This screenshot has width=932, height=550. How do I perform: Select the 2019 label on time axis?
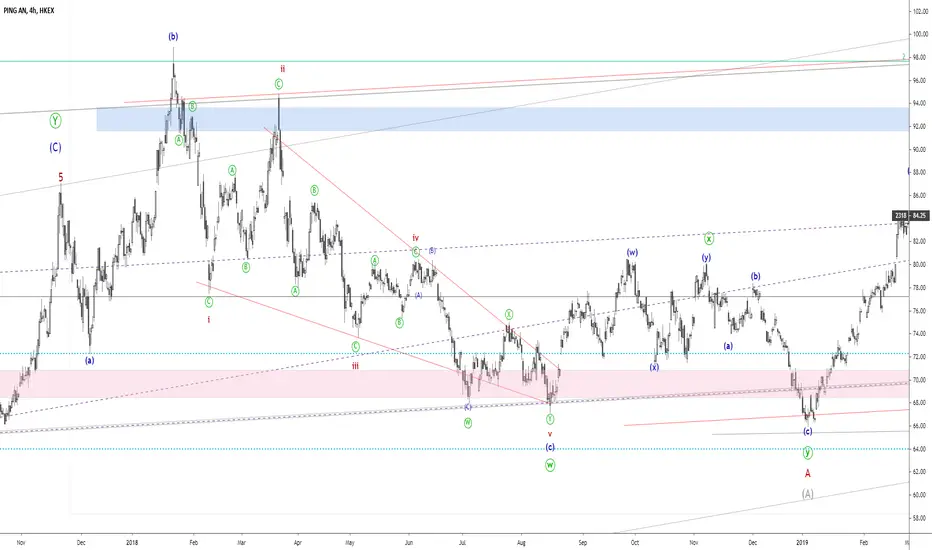point(802,542)
